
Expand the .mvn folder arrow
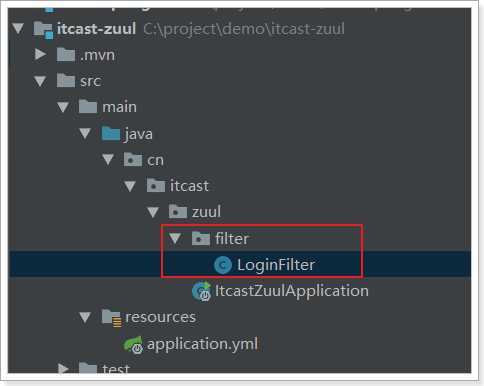point(41,54)
